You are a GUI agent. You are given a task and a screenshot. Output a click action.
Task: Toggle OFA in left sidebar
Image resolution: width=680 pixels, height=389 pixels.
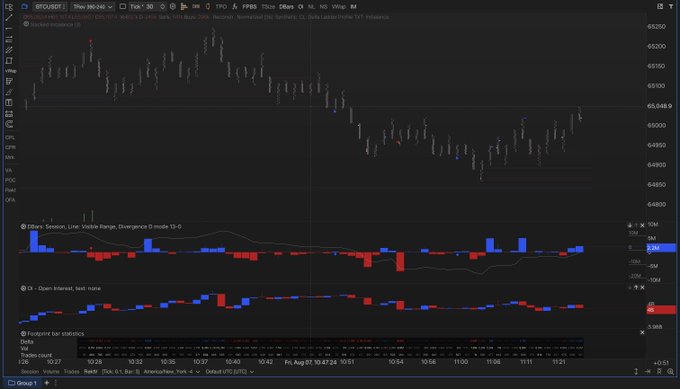tap(10, 200)
